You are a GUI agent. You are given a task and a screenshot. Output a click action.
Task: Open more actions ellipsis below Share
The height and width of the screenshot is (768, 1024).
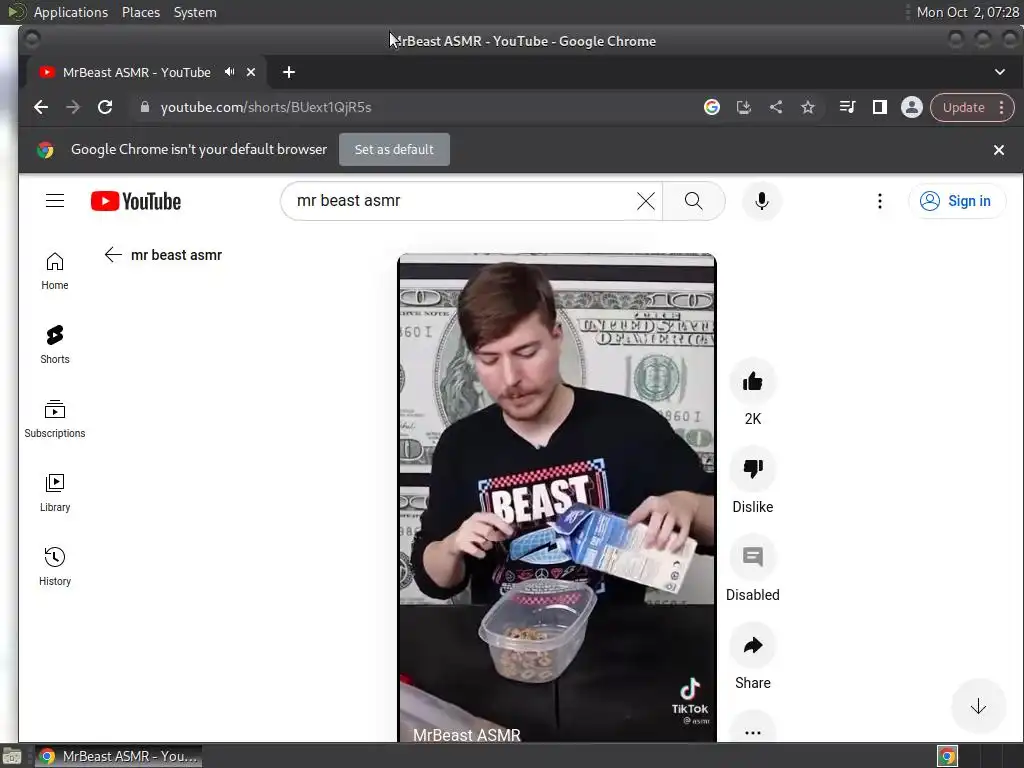tap(752, 732)
